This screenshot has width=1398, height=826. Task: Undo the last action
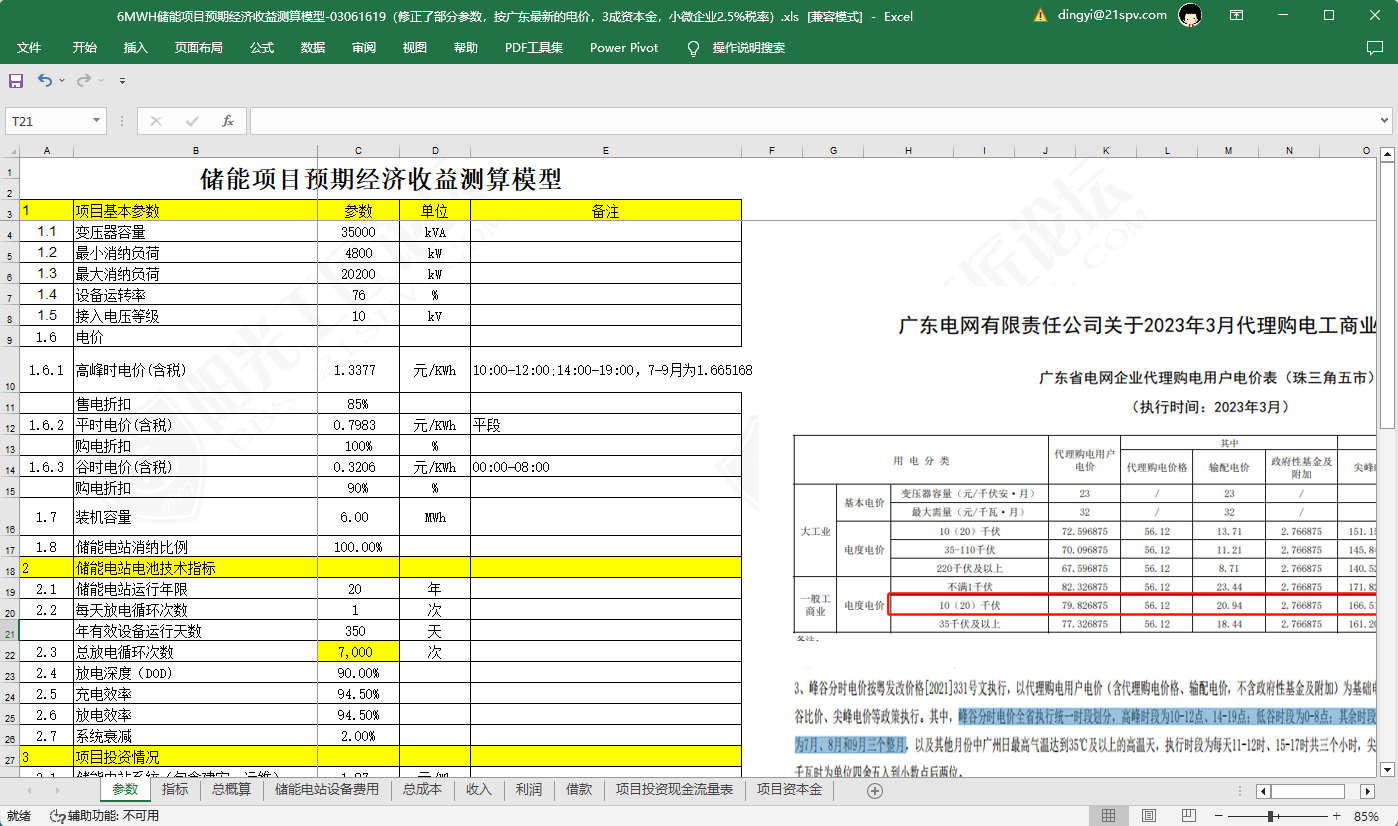[45, 80]
